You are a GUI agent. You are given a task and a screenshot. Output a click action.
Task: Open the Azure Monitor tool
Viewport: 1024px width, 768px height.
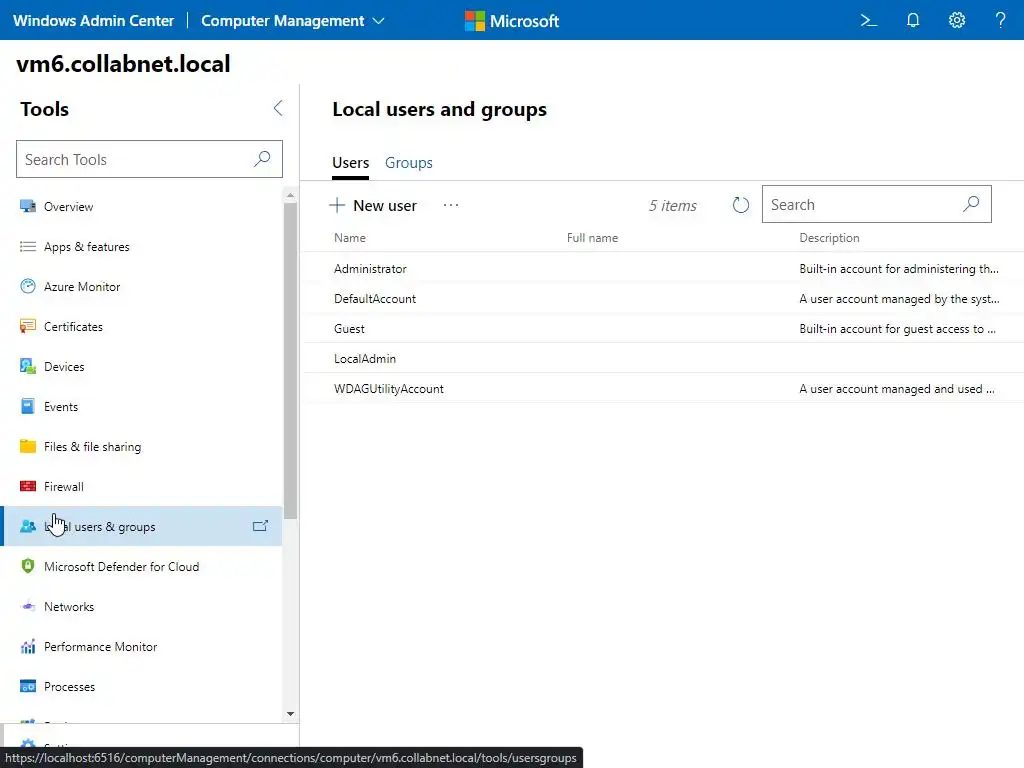(x=82, y=287)
